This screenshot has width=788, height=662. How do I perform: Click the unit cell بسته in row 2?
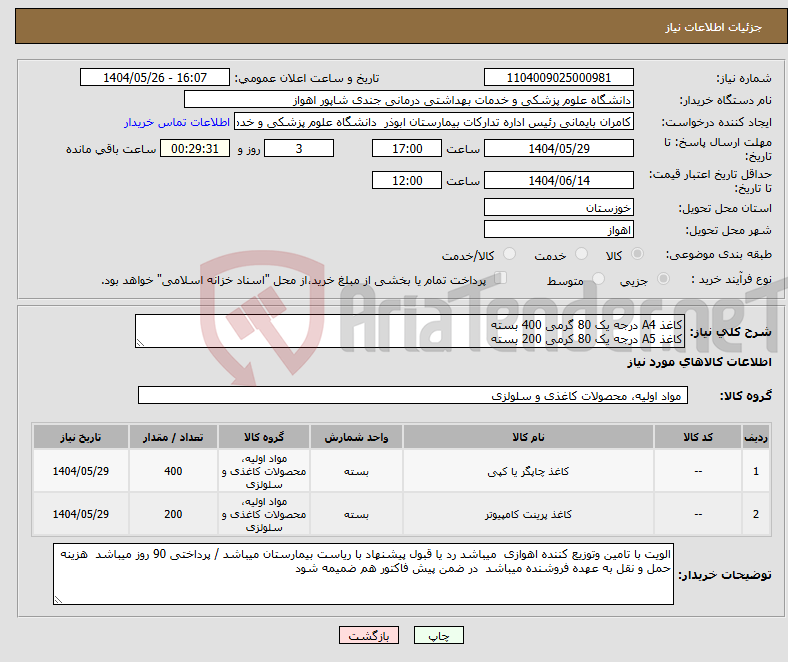click(x=356, y=514)
